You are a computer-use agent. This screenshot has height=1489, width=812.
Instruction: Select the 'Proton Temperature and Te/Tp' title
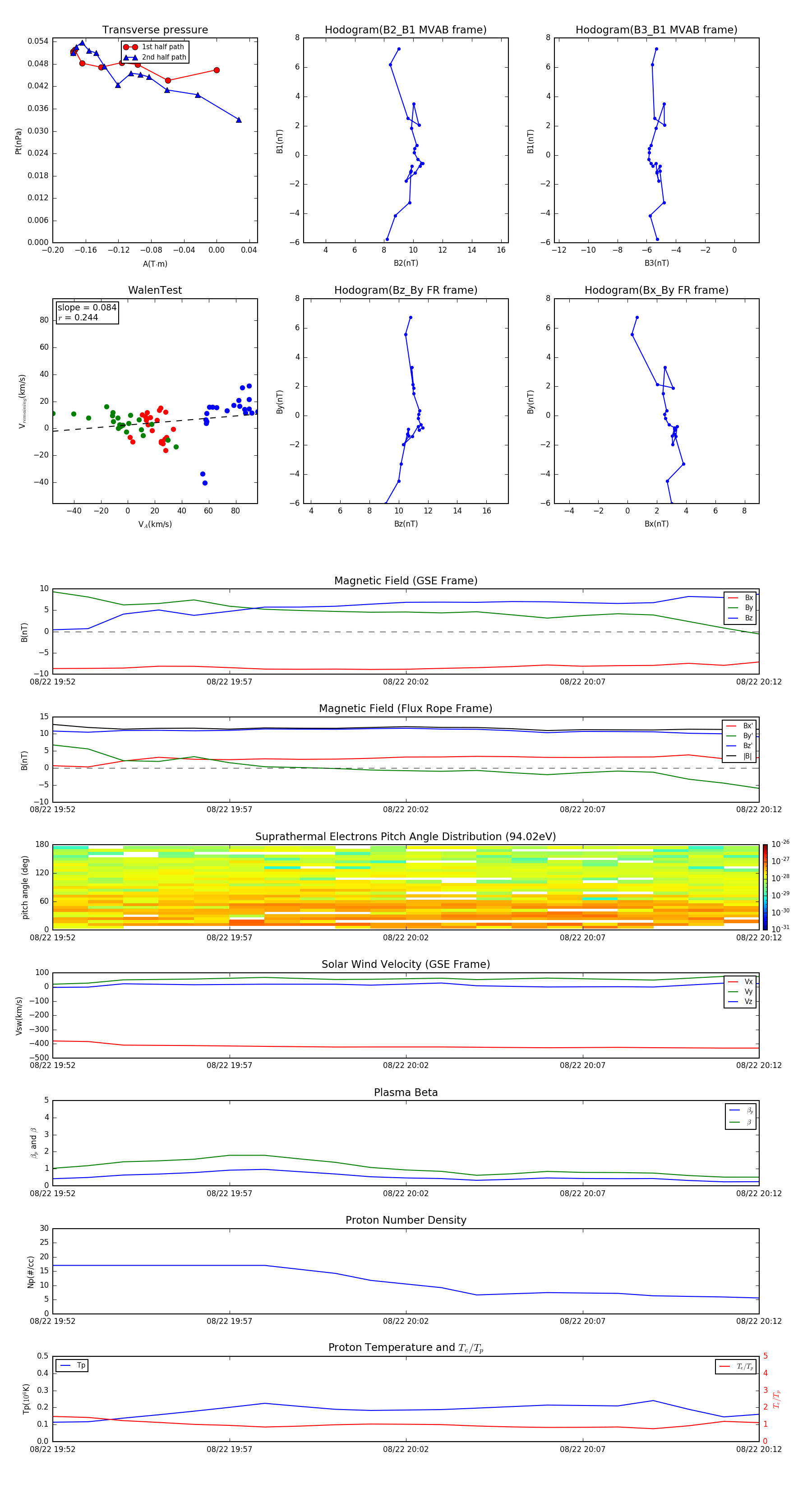coord(406,1348)
